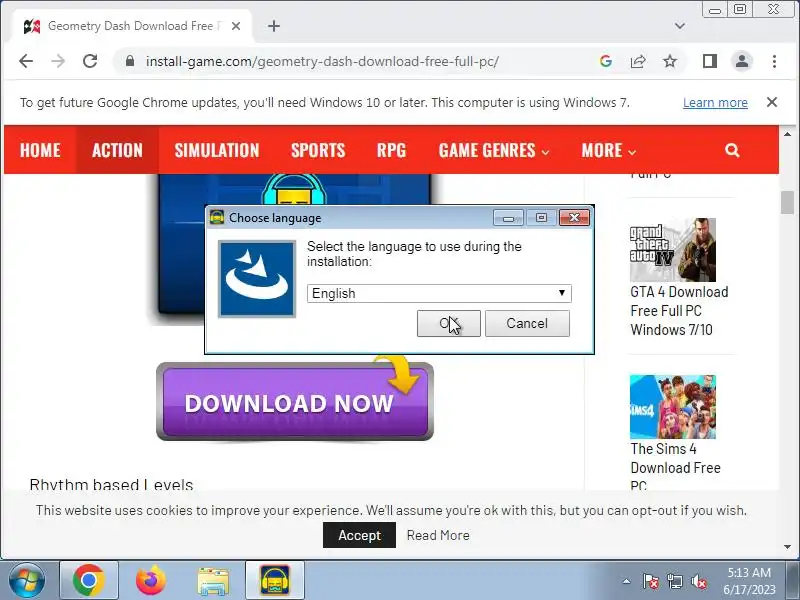Open GTA 4 Download Free Full PC link
Viewport: 800px width, 600px height.
click(679, 311)
